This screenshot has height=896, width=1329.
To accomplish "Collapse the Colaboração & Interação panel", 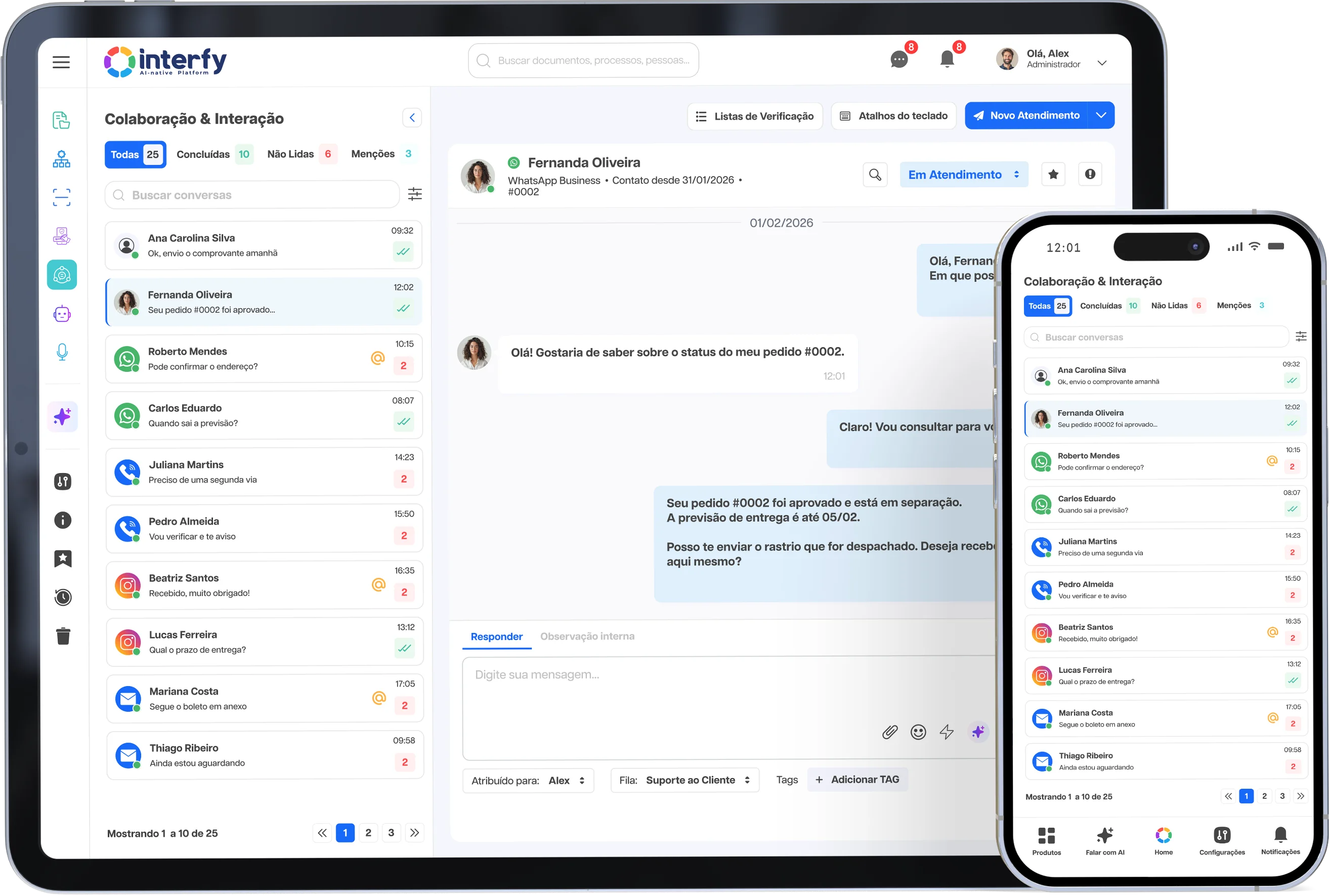I will [412, 118].
